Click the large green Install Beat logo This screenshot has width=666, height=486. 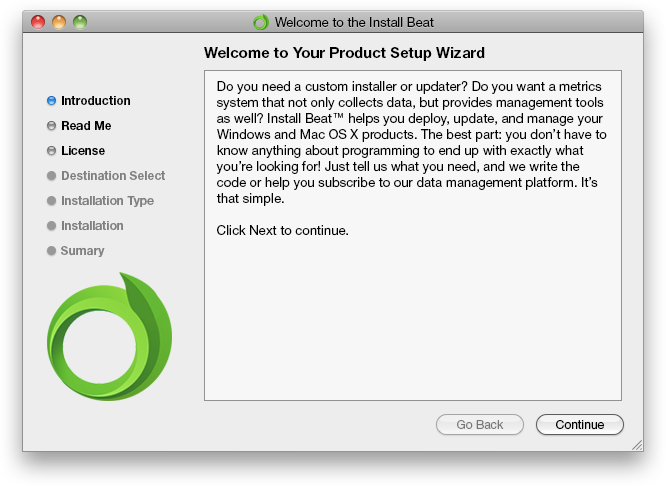109,337
